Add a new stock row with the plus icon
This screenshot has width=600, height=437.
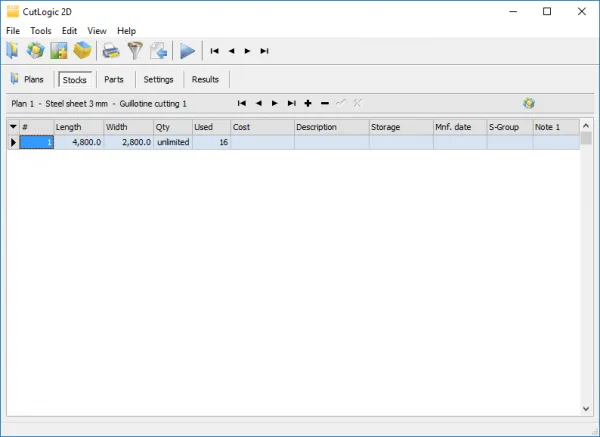308,103
